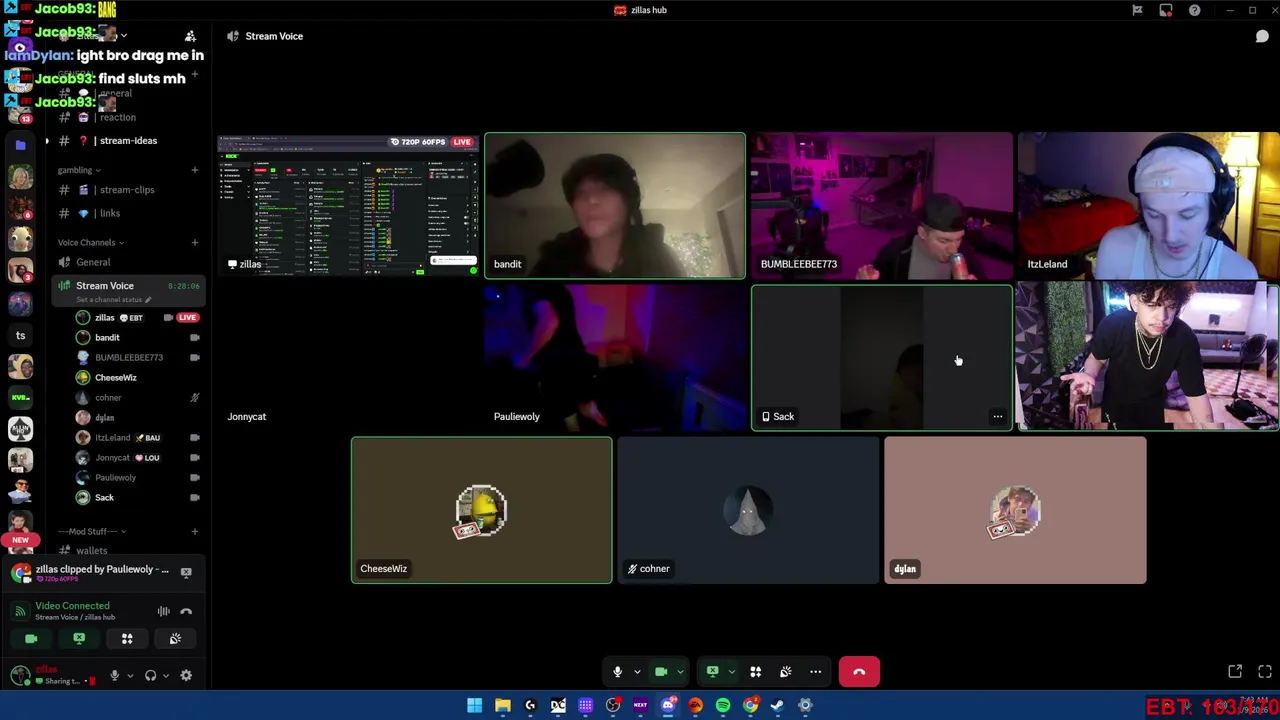Open soundboard from the voice panel
Image resolution: width=1280 pixels, height=720 pixels.
(175, 639)
